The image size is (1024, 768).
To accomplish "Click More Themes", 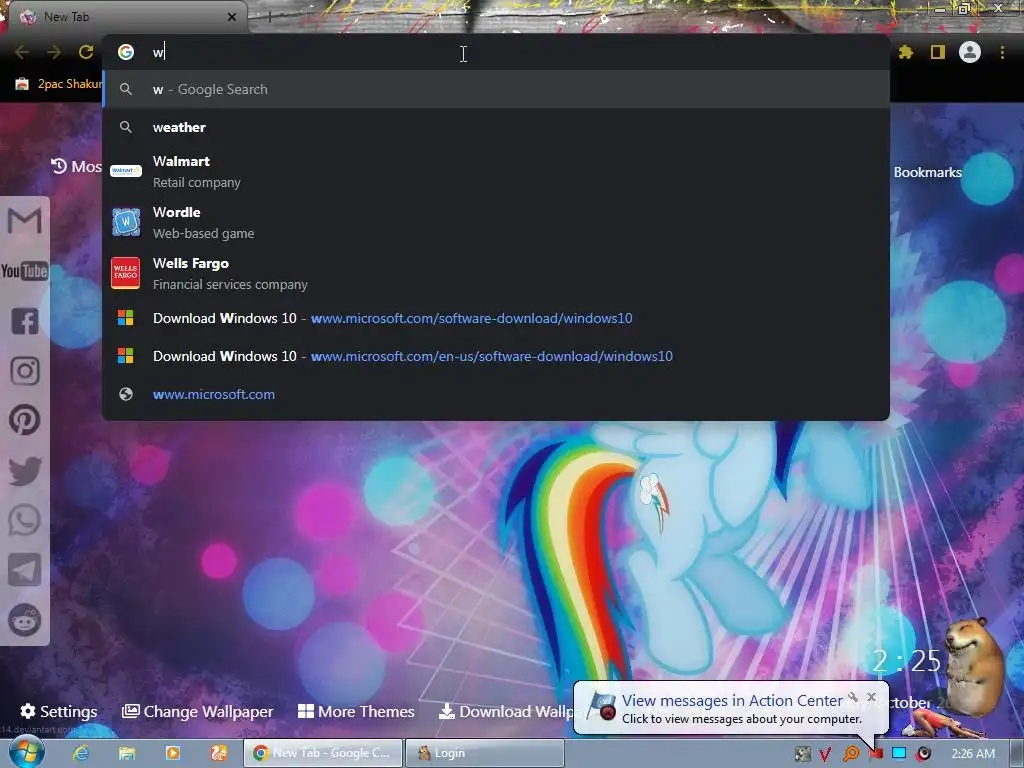I will point(356,711).
